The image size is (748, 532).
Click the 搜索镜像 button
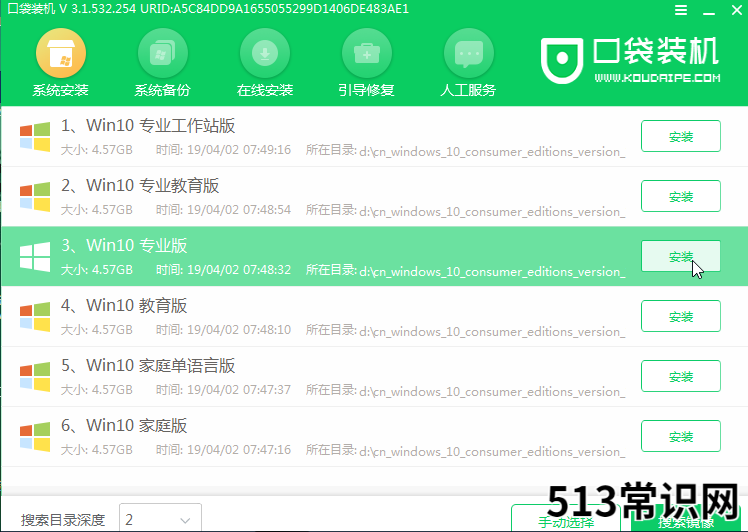[x=685, y=519]
